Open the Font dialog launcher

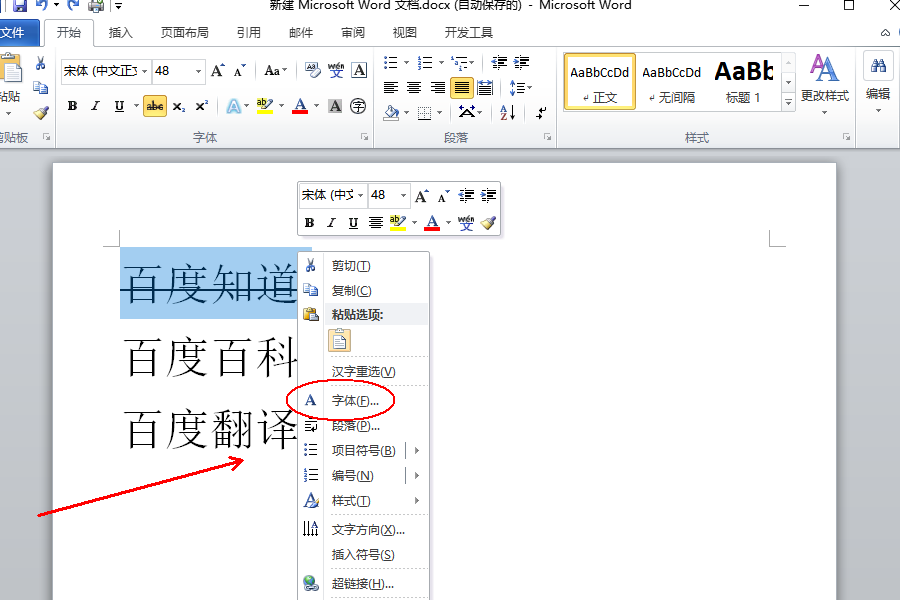tap(364, 137)
